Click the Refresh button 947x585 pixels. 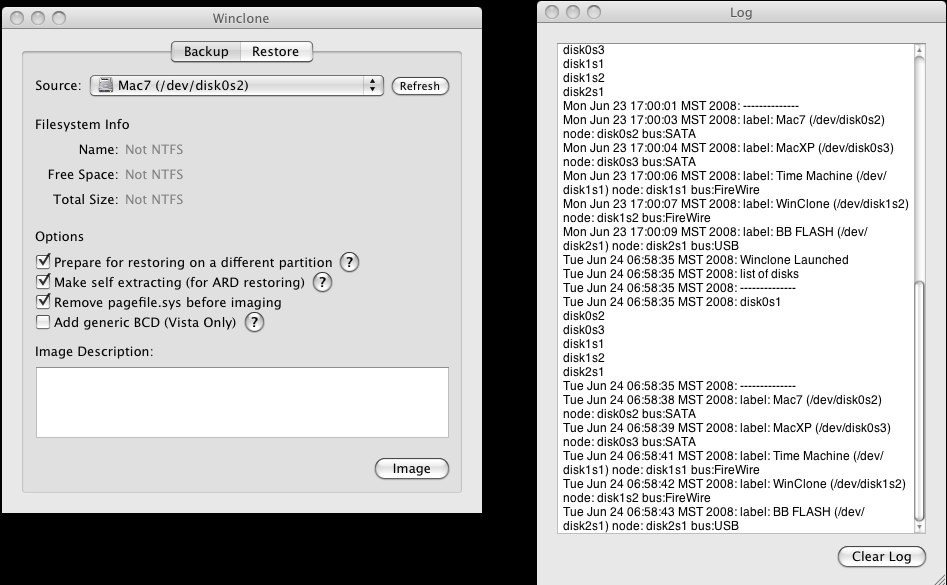pos(420,86)
